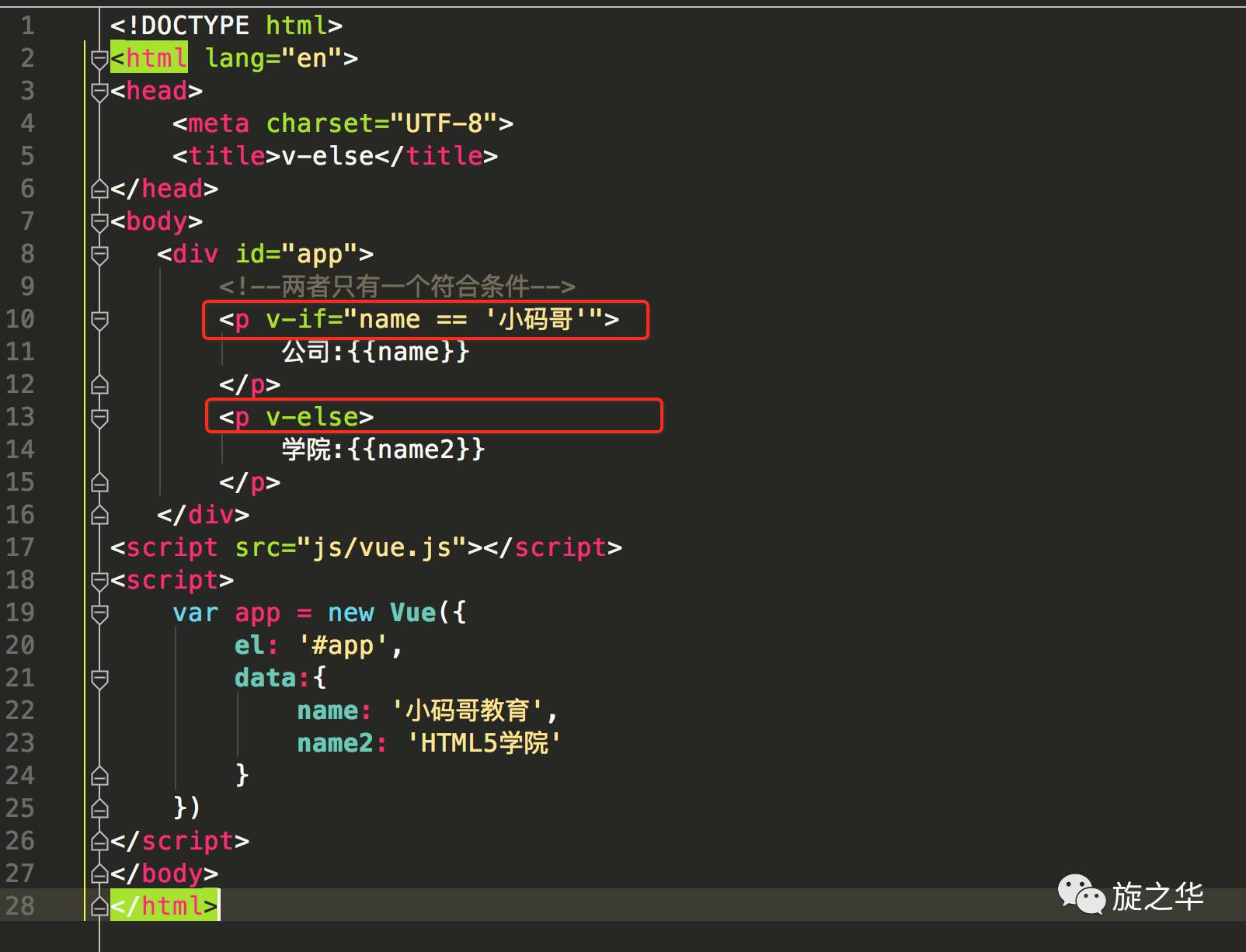The height and width of the screenshot is (952, 1246).
Task: Click the closing </div> tag on line 16
Action: tap(204, 515)
